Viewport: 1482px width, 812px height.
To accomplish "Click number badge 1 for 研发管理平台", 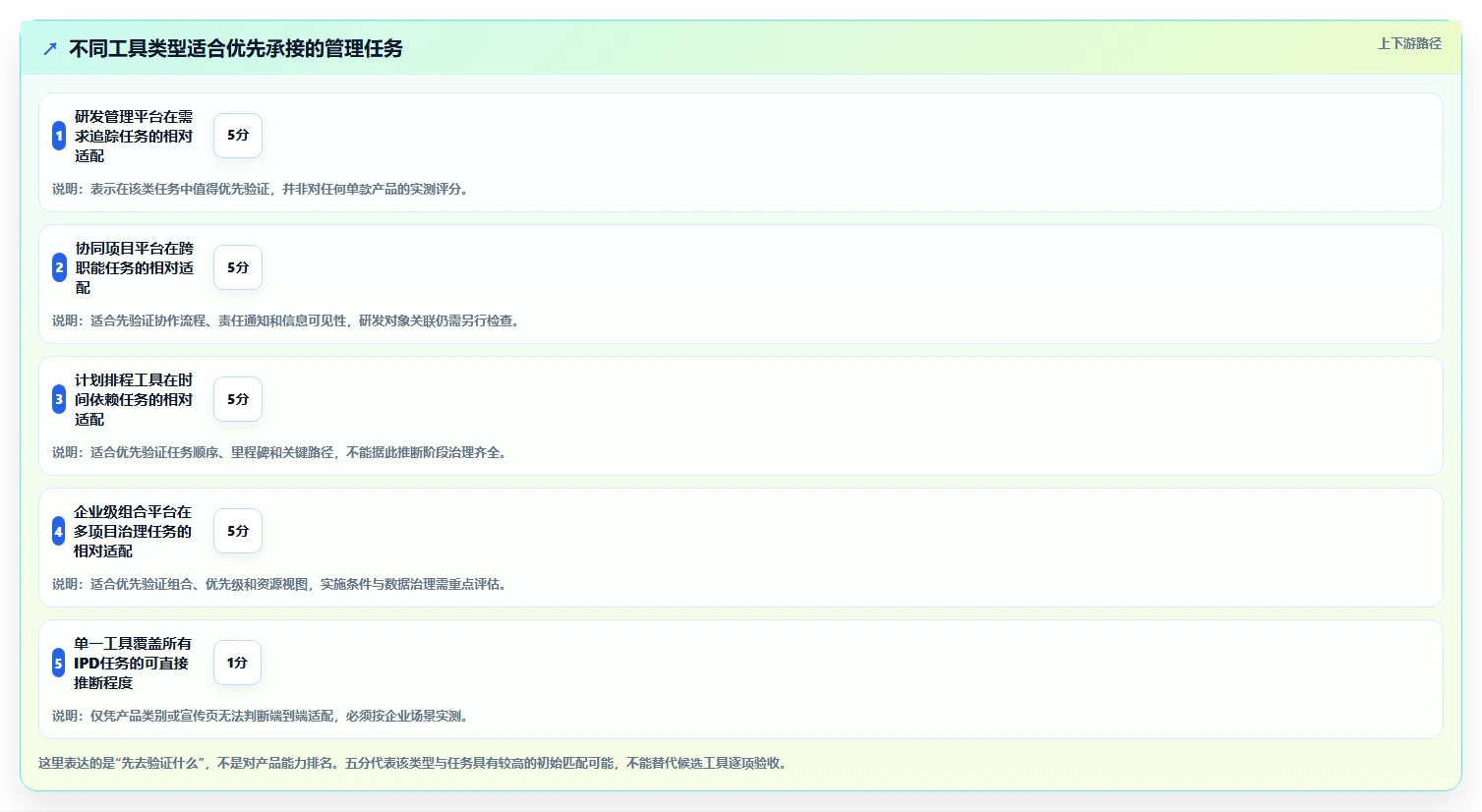I will click(x=59, y=136).
